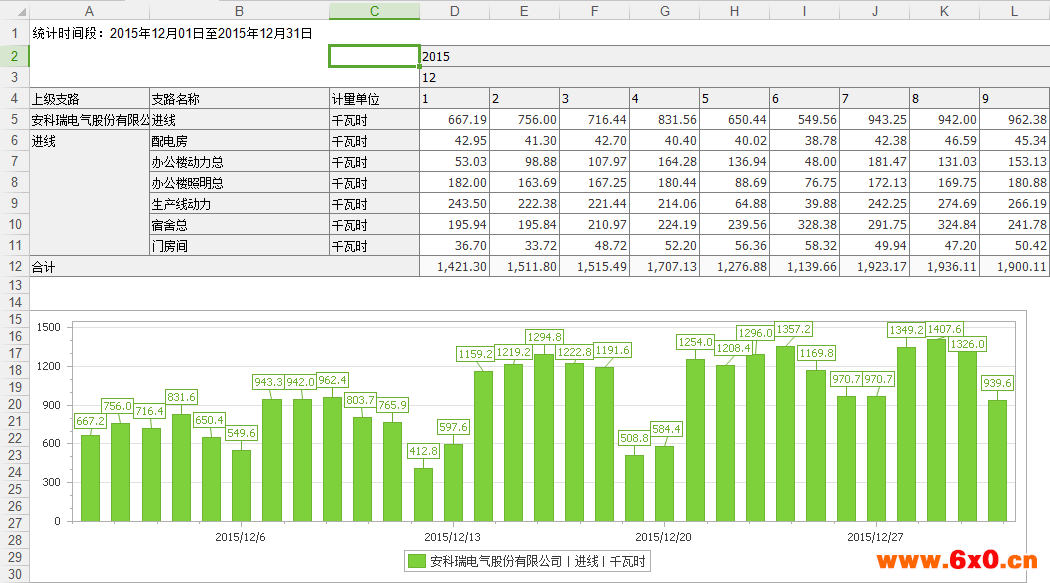The width and height of the screenshot is (1050, 583).
Task: Click the cell containing 2015
Action: click(x=735, y=56)
